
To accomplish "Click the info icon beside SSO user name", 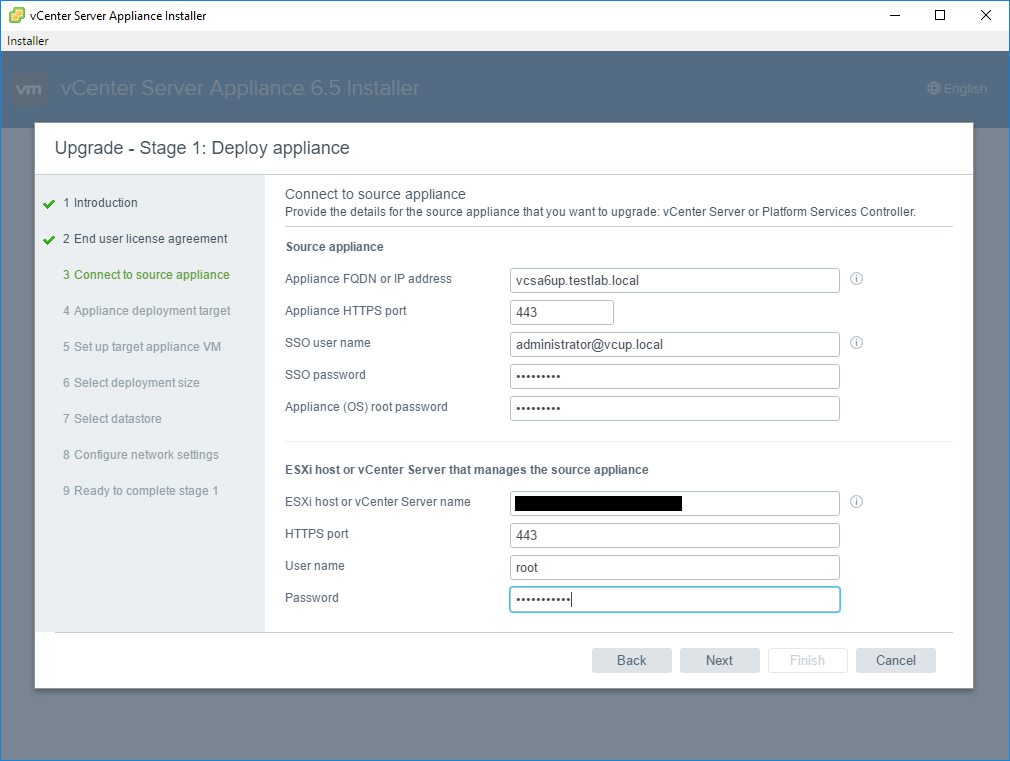I will 856,342.
